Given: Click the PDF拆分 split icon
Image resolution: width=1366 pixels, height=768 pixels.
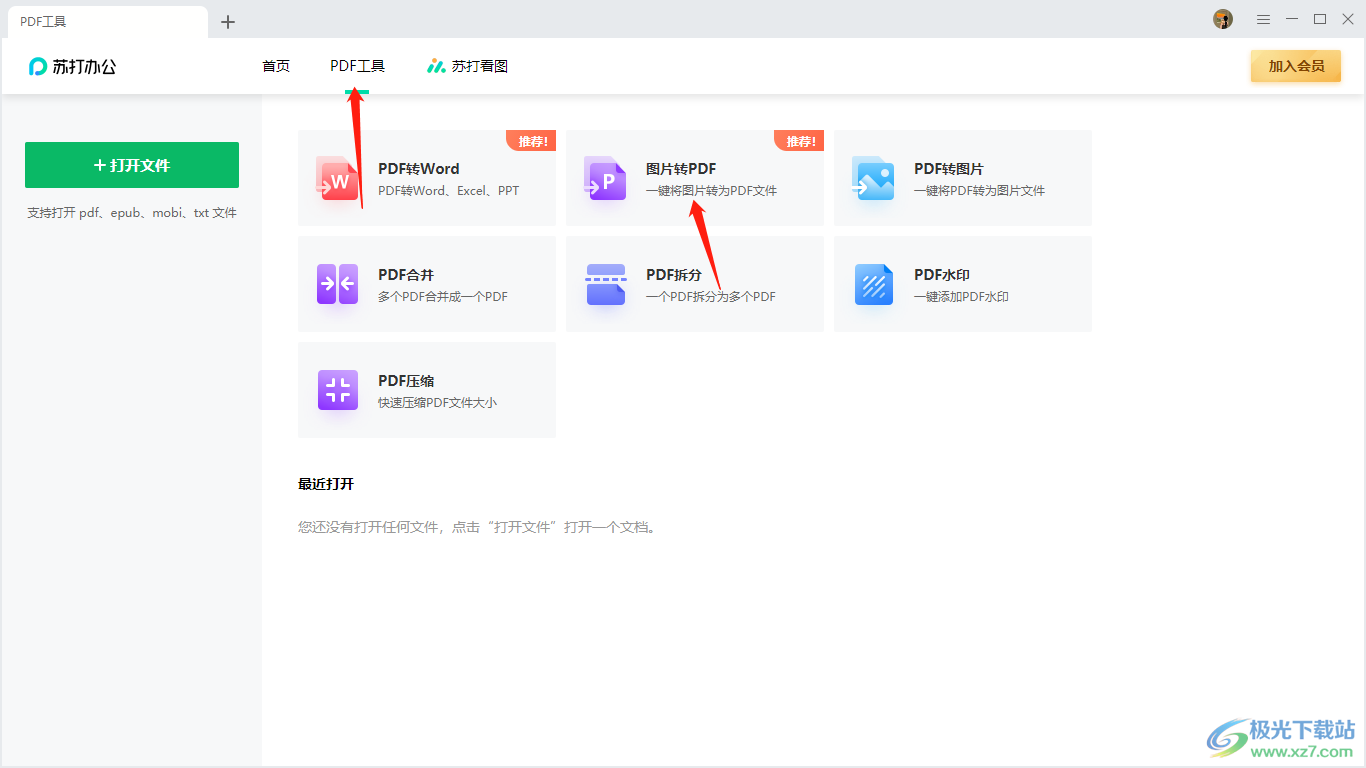Looking at the screenshot, I should pos(605,284).
